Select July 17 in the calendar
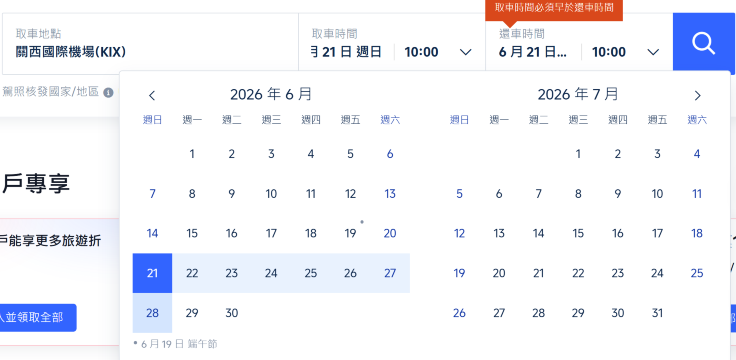 (x=658, y=233)
